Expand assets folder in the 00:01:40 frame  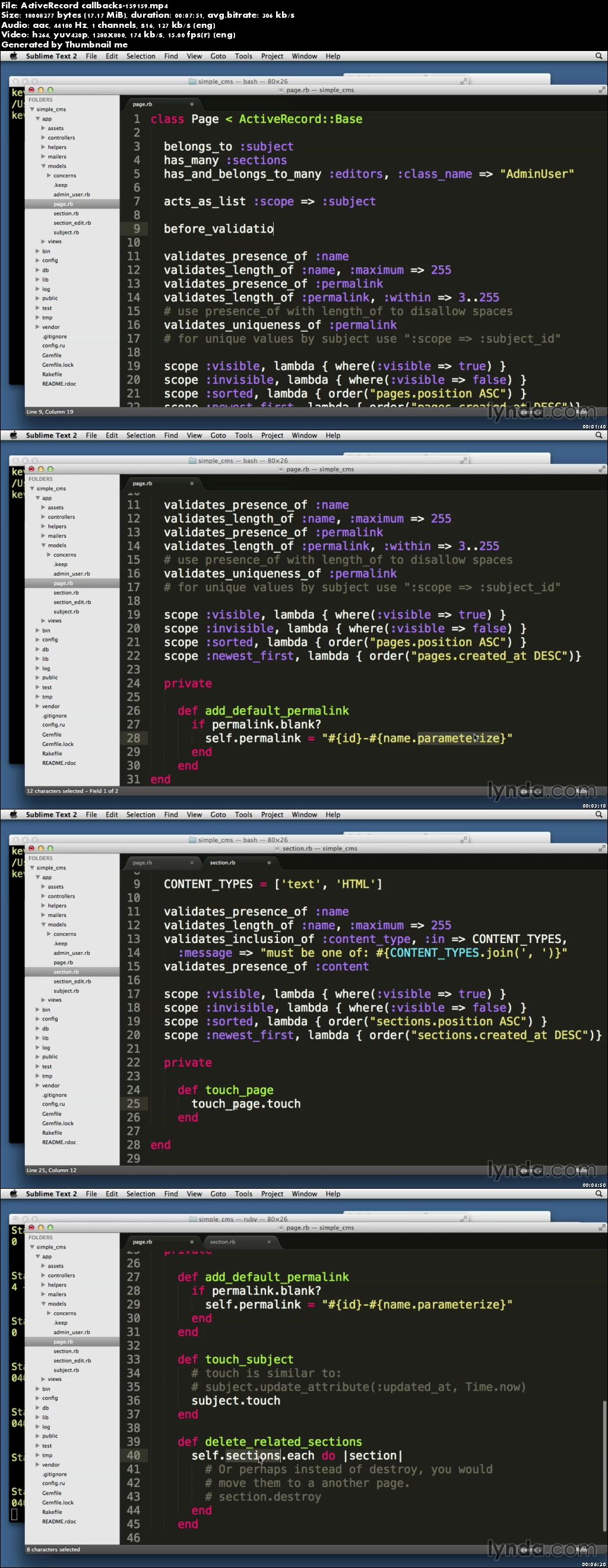[43, 128]
